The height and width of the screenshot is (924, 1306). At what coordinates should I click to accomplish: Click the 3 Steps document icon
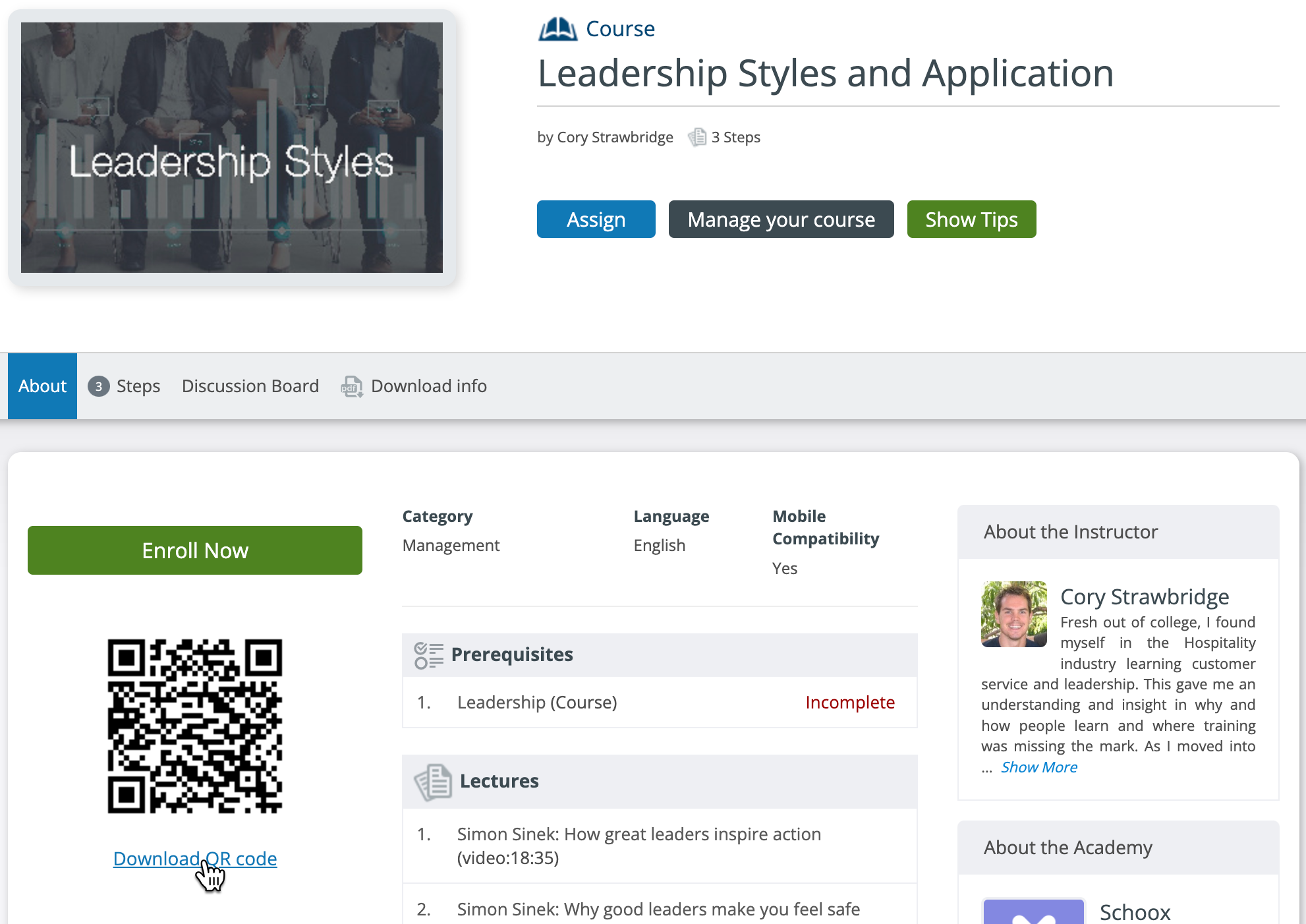point(697,137)
